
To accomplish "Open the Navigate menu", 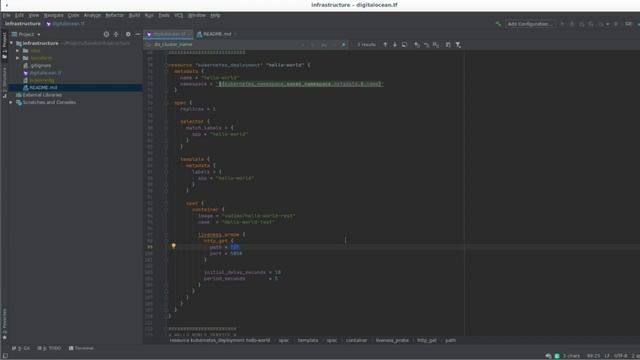I will pos(53,15).
